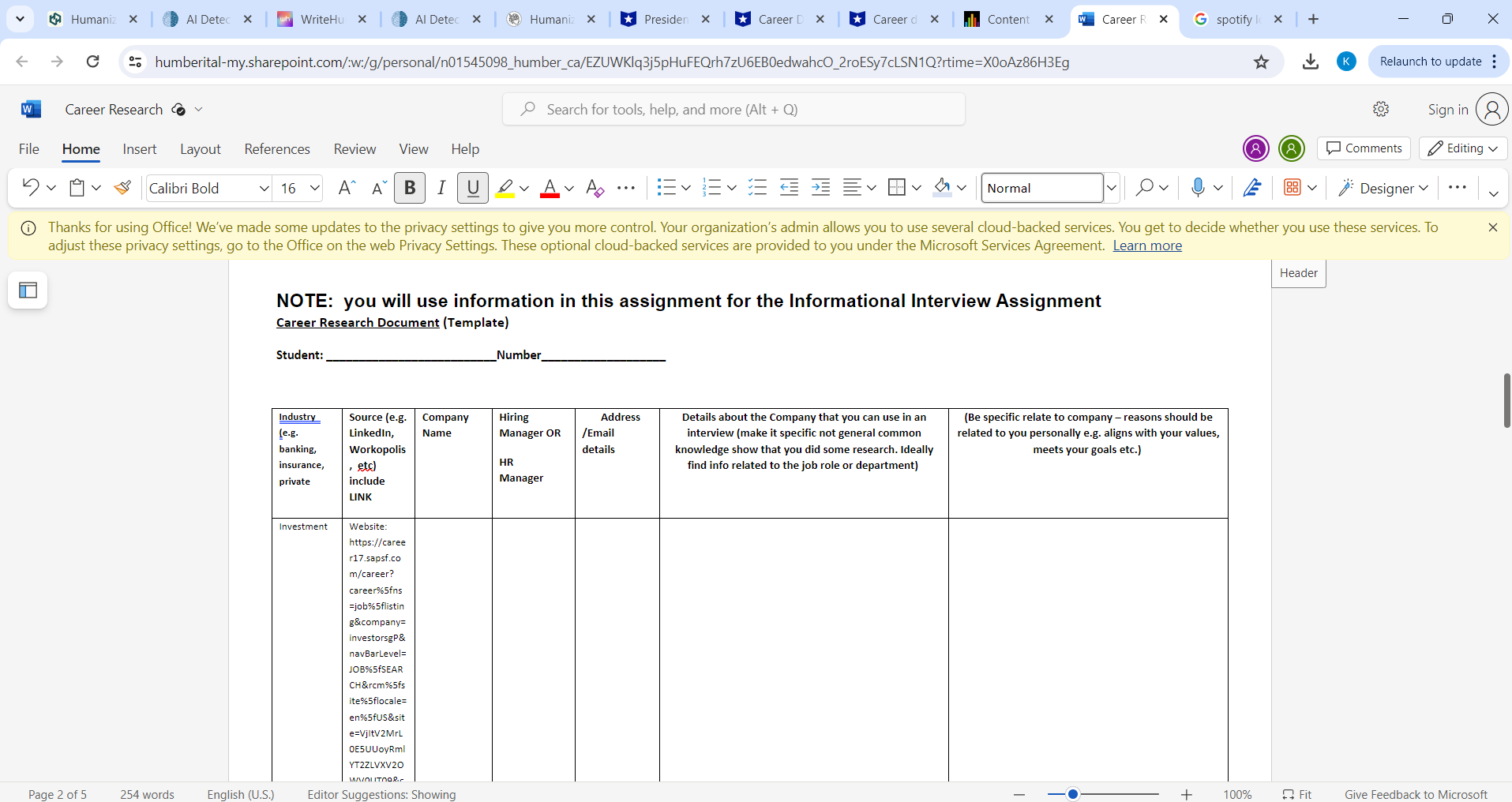The height and width of the screenshot is (802, 1512).
Task: Open the Insert ribbon tab
Action: tap(140, 149)
